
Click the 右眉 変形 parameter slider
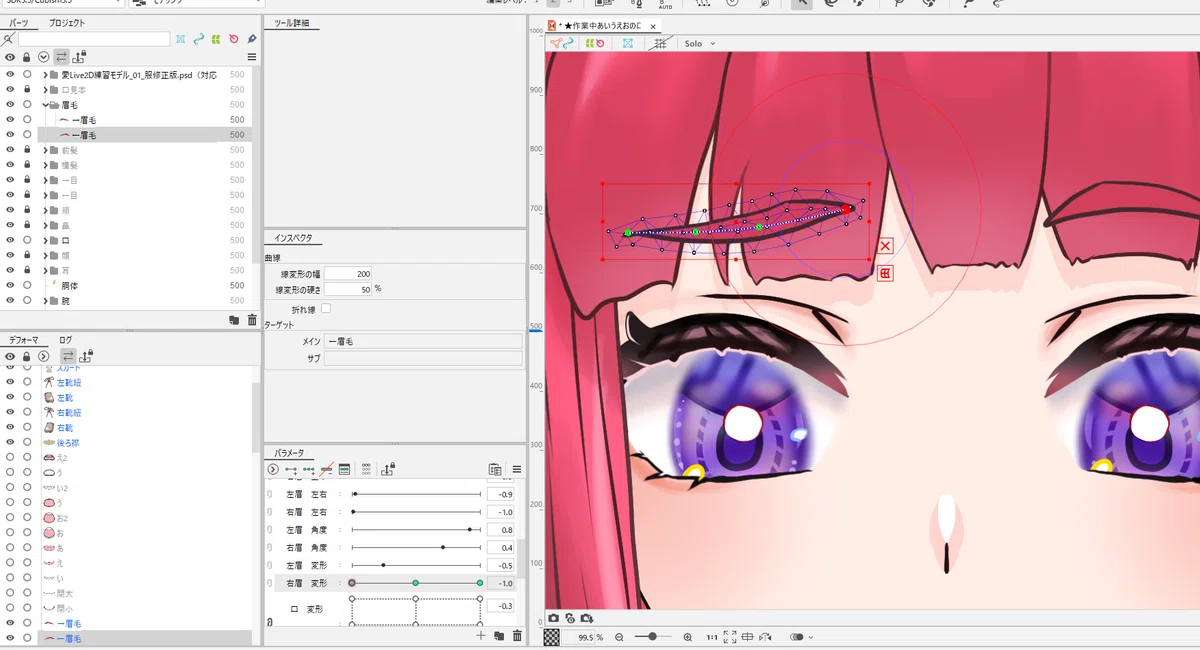(x=416, y=582)
